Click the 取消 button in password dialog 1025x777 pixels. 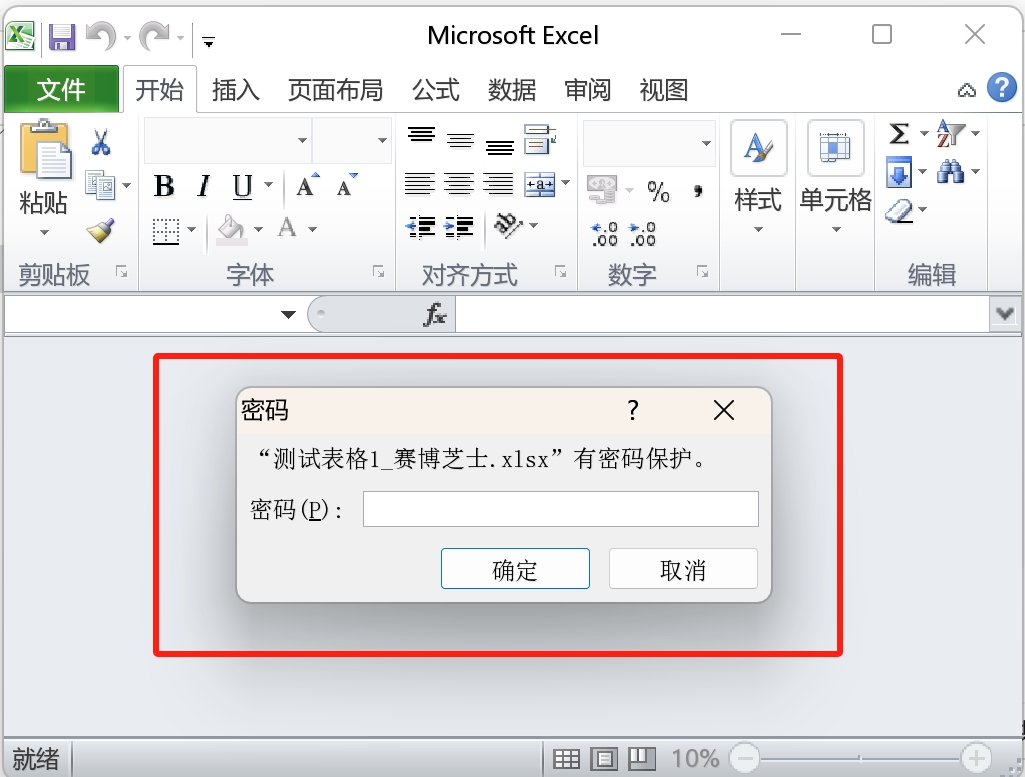tap(683, 569)
